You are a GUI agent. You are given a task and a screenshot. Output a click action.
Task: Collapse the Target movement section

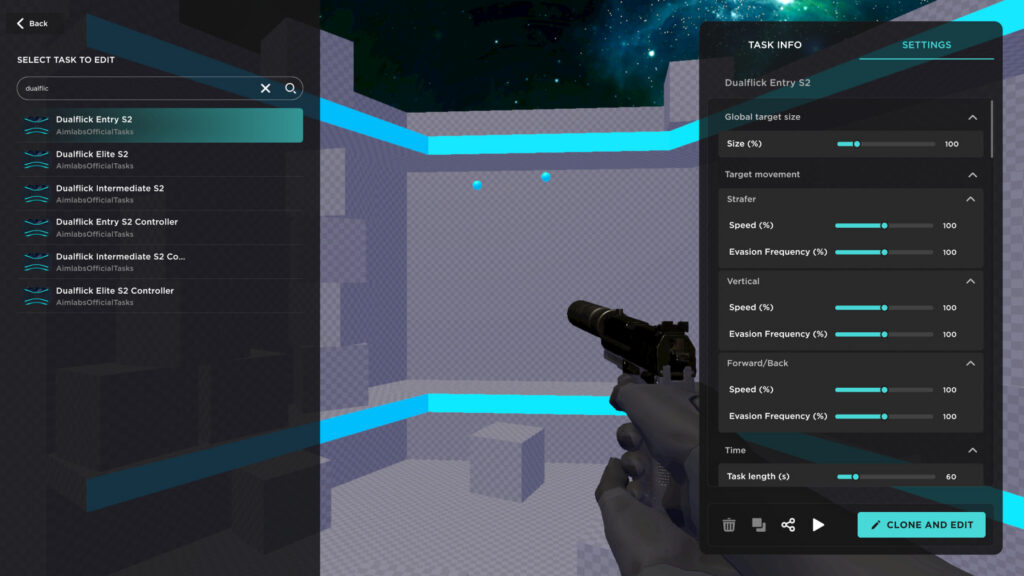coord(972,175)
